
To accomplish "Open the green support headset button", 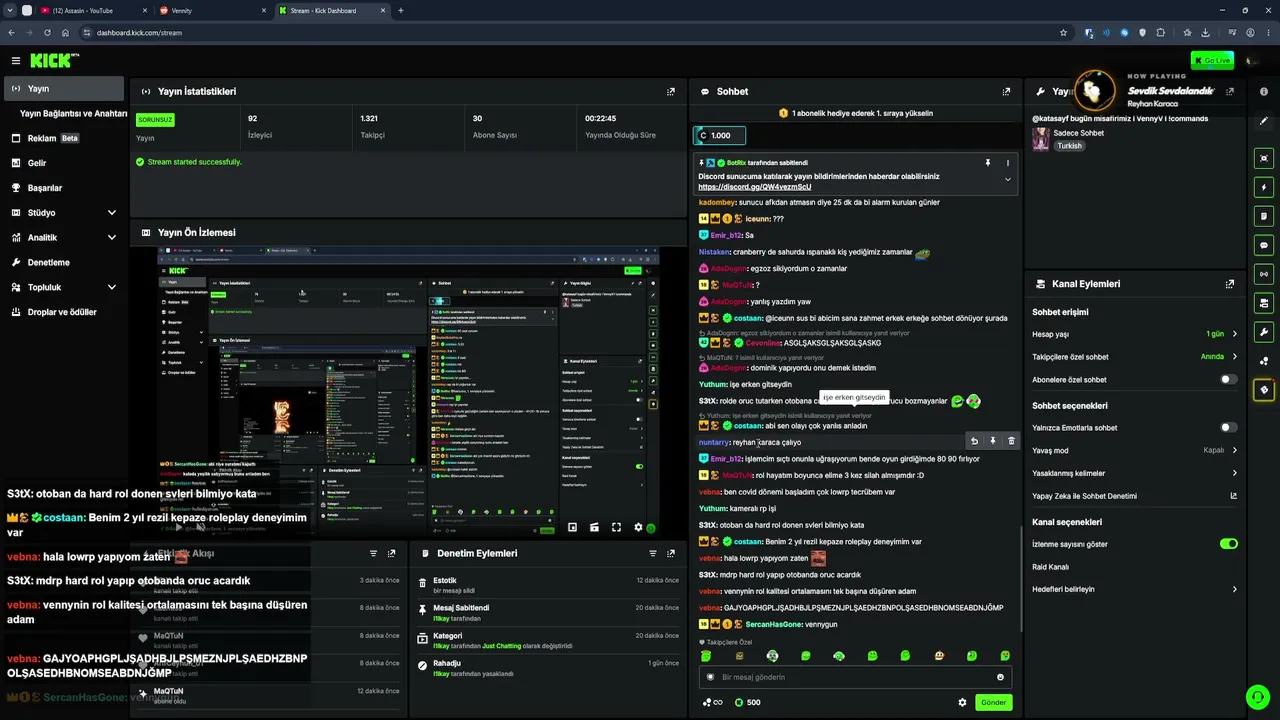I will (1257, 697).
